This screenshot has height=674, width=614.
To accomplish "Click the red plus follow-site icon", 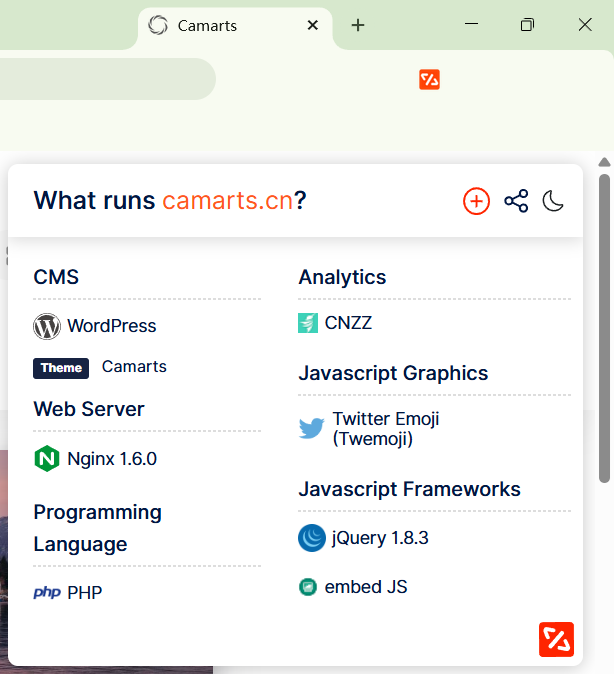I will pos(476,201).
